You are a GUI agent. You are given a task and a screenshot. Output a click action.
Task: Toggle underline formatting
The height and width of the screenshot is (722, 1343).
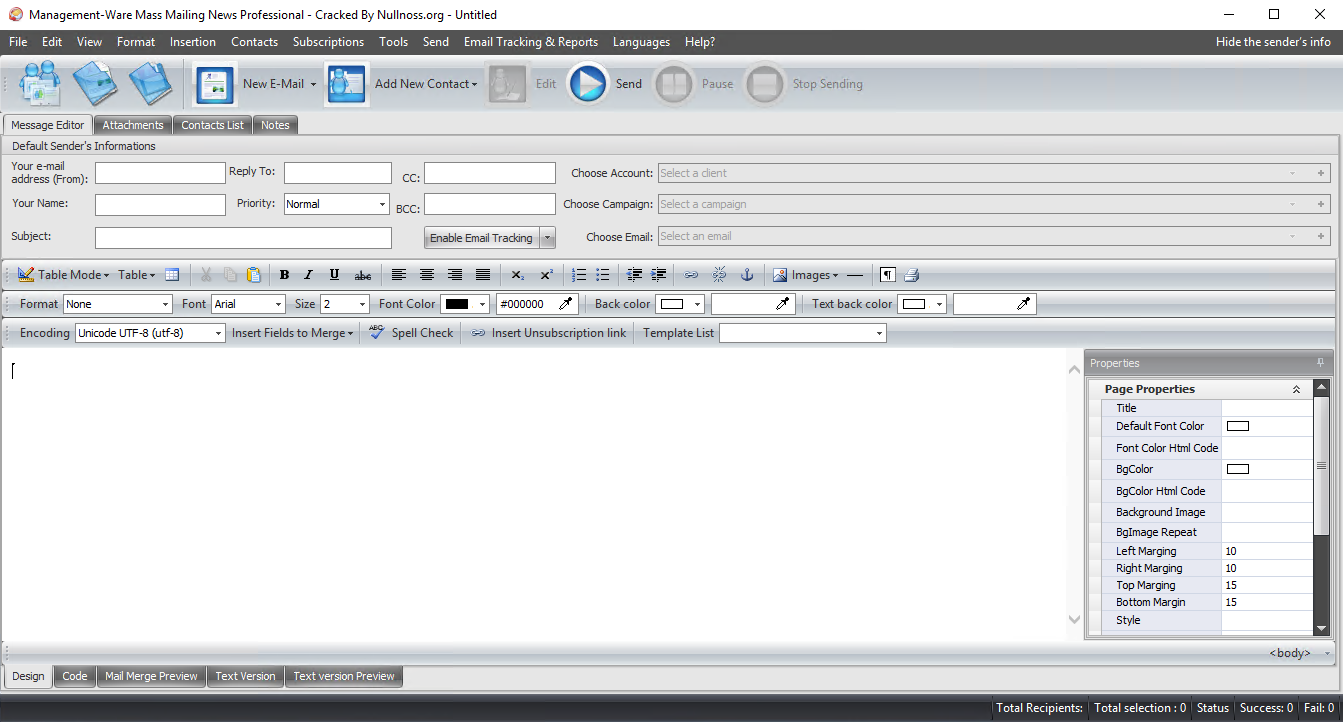pos(334,275)
